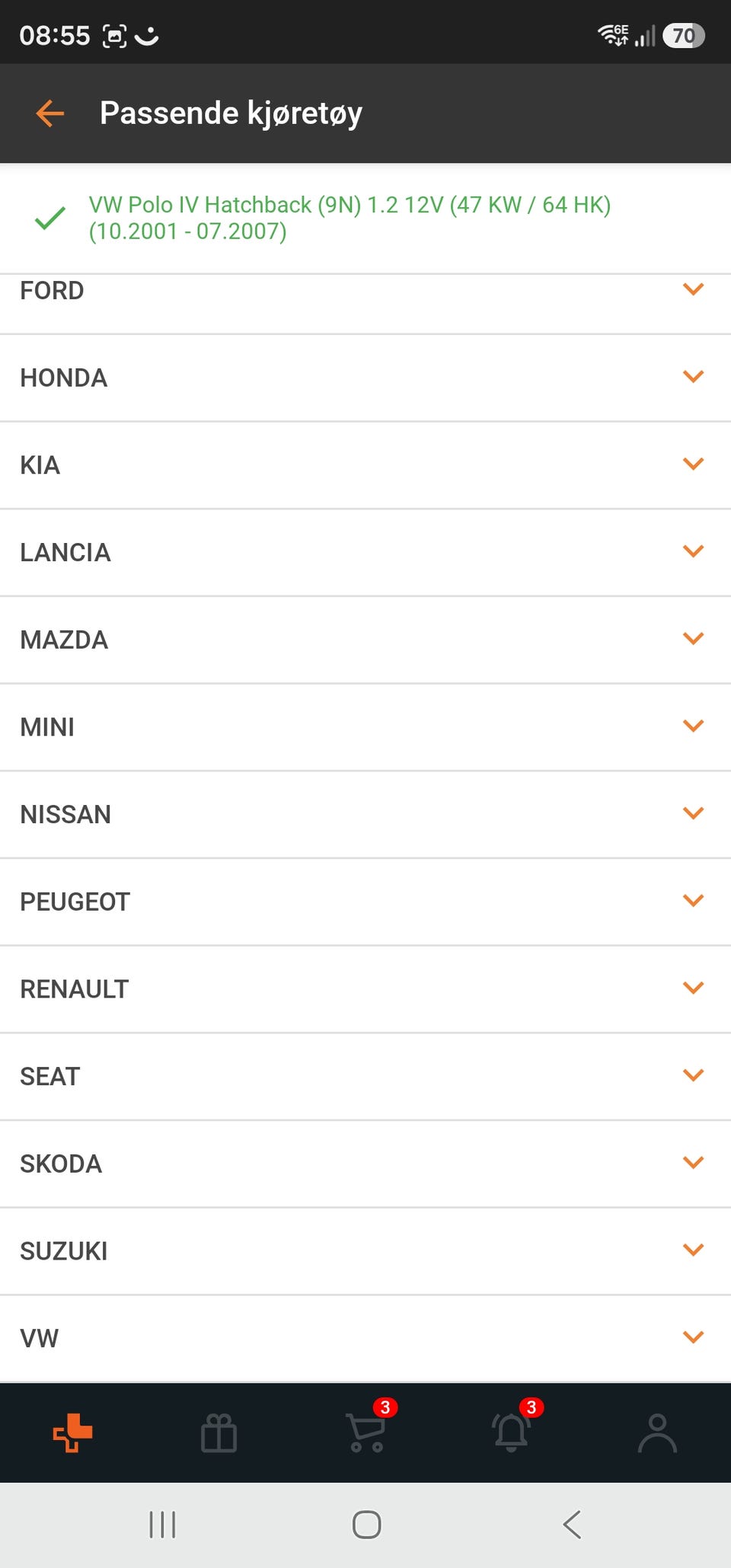Expand the FORD chevron arrow

693,289
